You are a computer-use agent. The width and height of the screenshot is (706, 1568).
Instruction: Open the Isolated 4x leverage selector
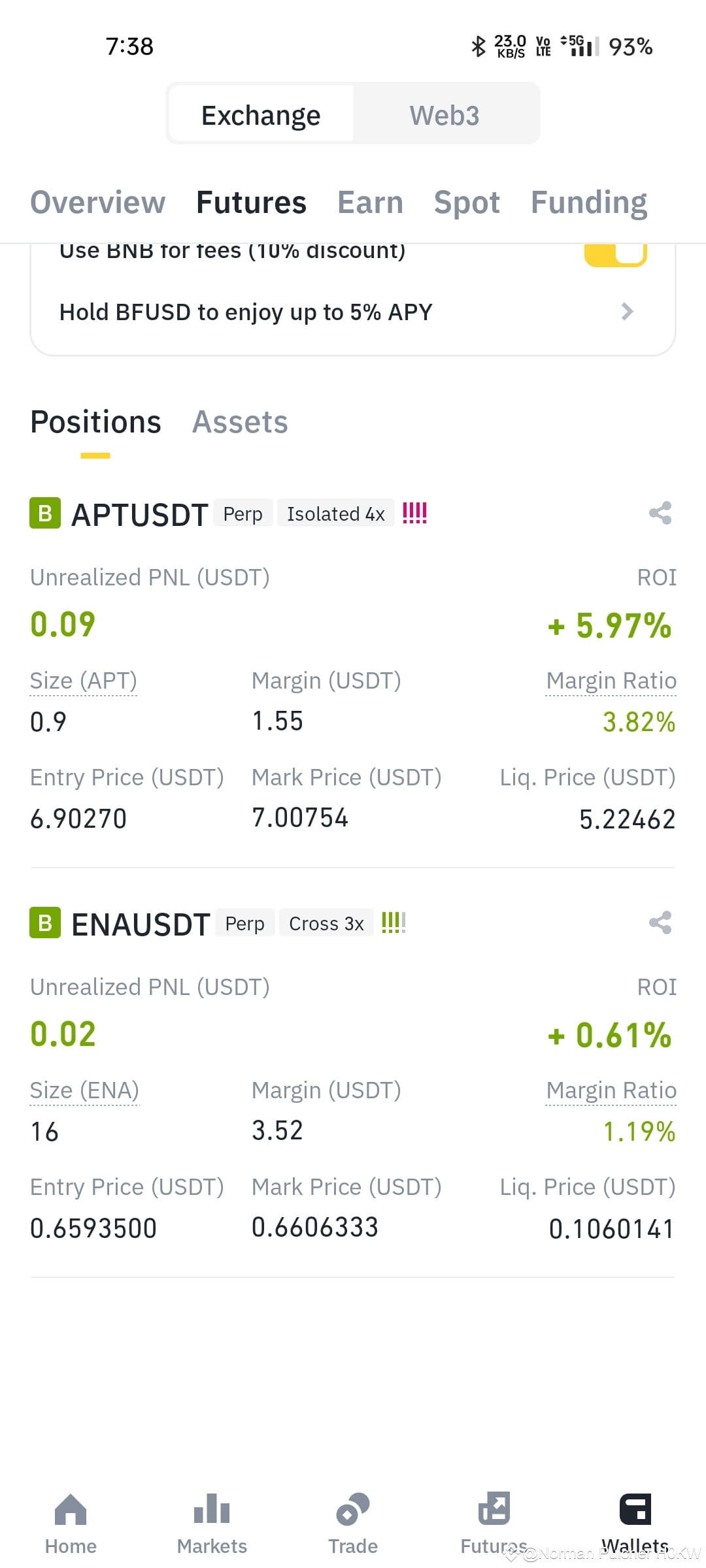(x=336, y=514)
